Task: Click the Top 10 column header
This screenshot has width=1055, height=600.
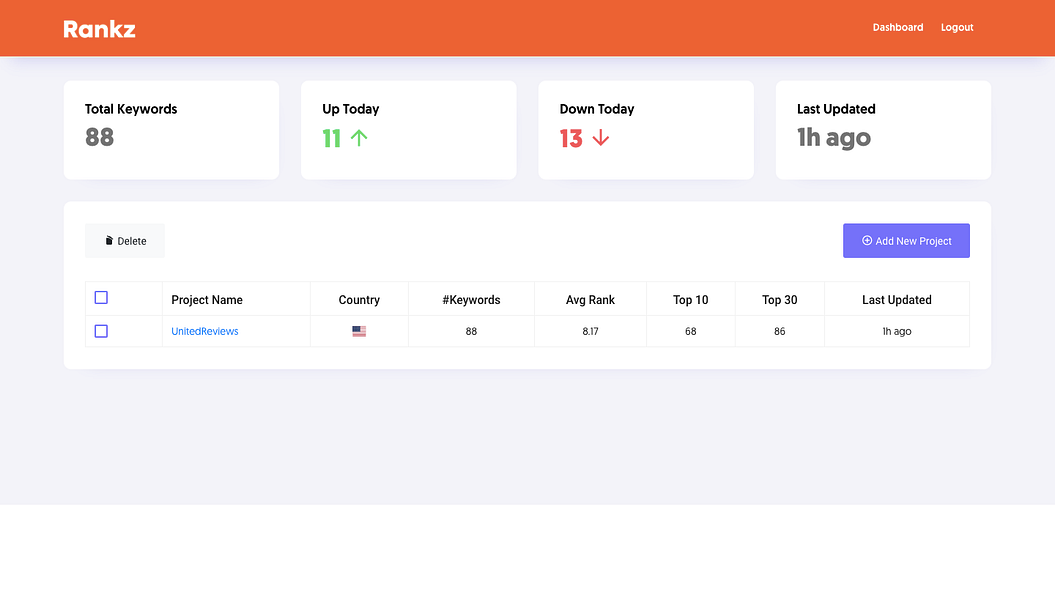Action: (x=690, y=300)
